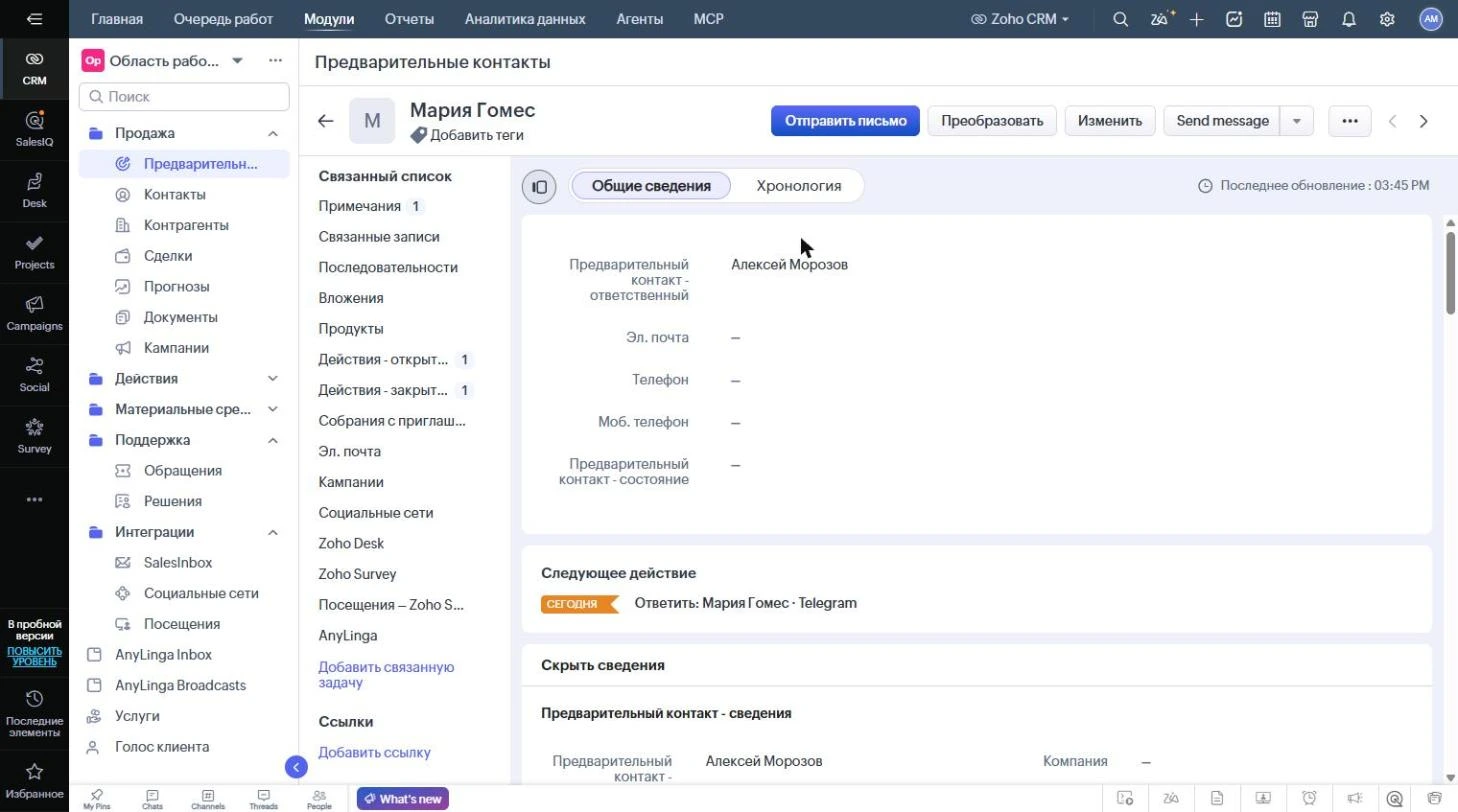Open notifications bell icon
1458x812 pixels.
(x=1349, y=19)
